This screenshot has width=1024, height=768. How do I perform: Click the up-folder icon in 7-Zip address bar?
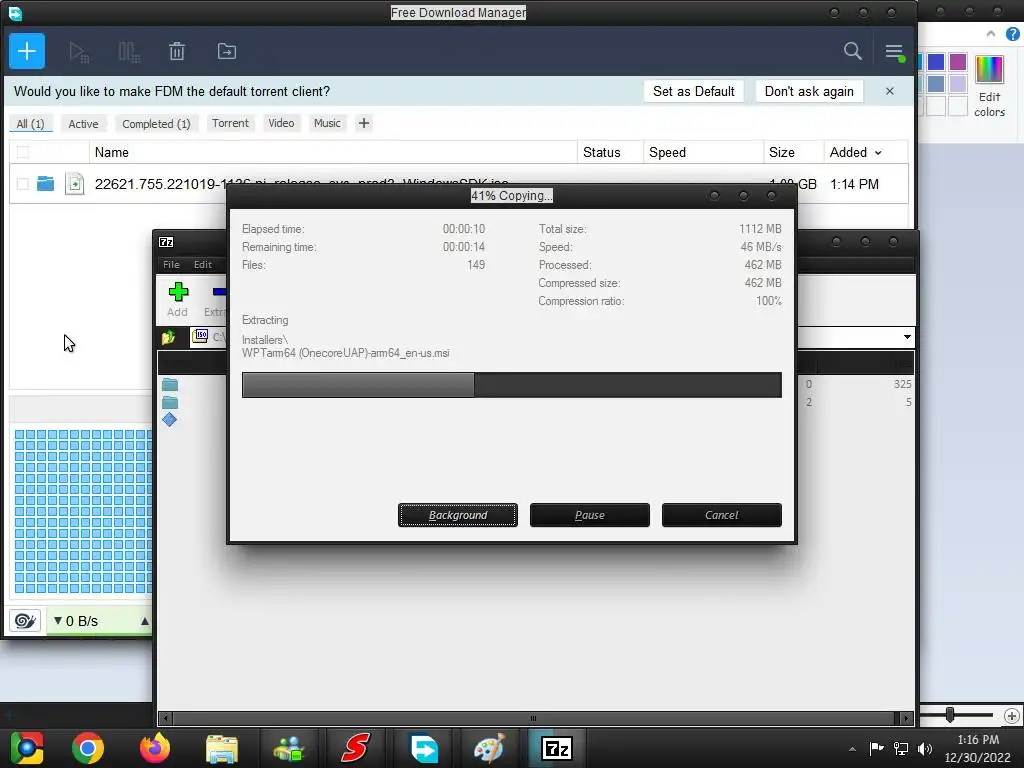168,337
